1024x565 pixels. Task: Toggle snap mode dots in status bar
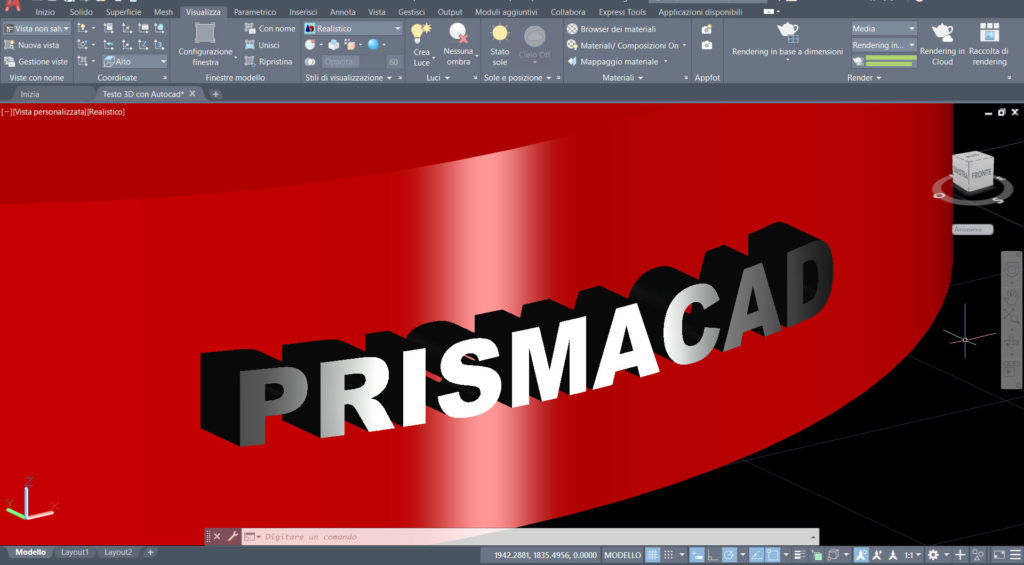pyautogui.click(x=668, y=555)
